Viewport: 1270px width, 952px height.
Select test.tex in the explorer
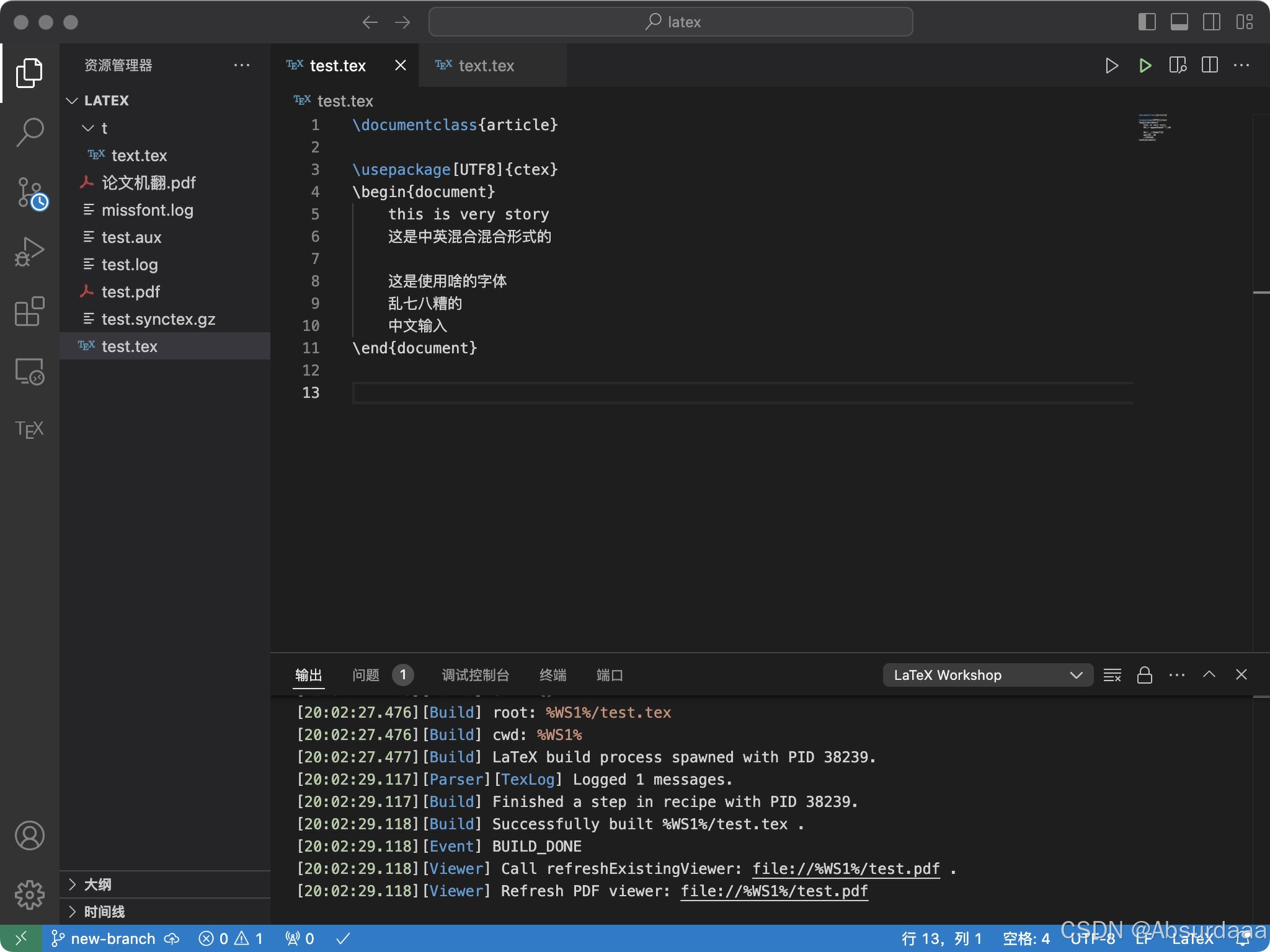(165, 346)
